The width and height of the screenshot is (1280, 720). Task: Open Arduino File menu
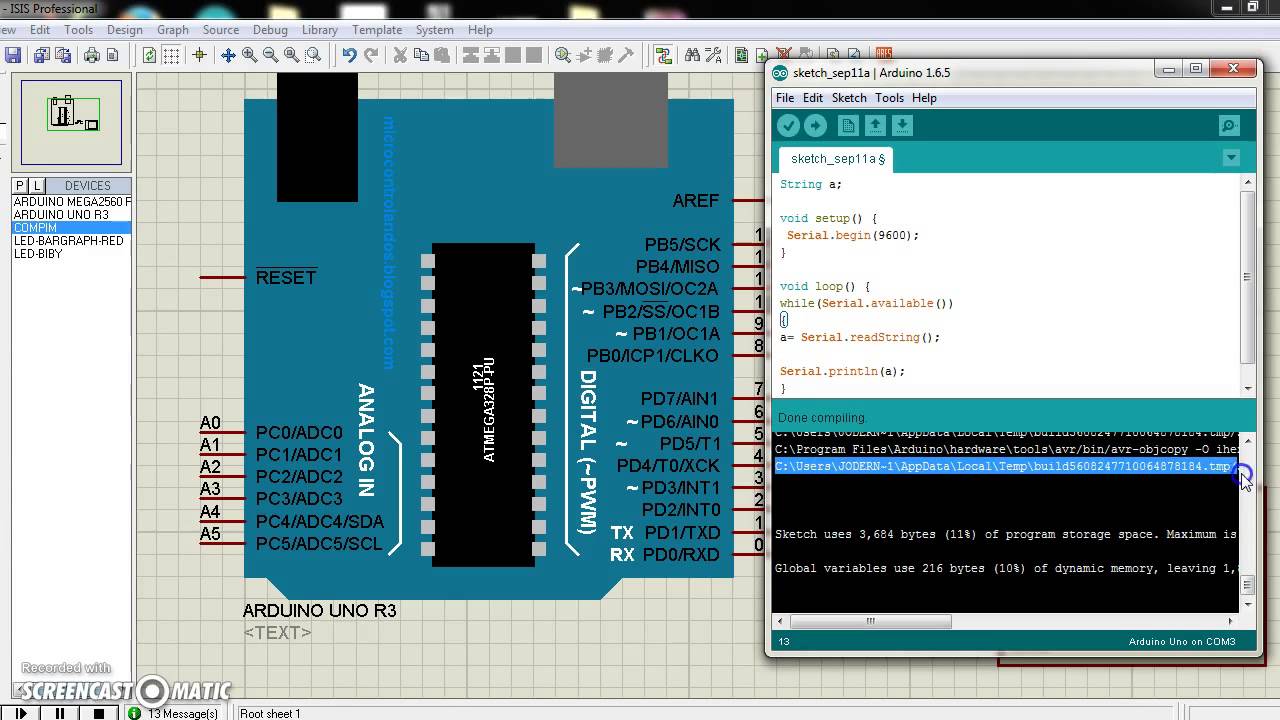click(785, 98)
